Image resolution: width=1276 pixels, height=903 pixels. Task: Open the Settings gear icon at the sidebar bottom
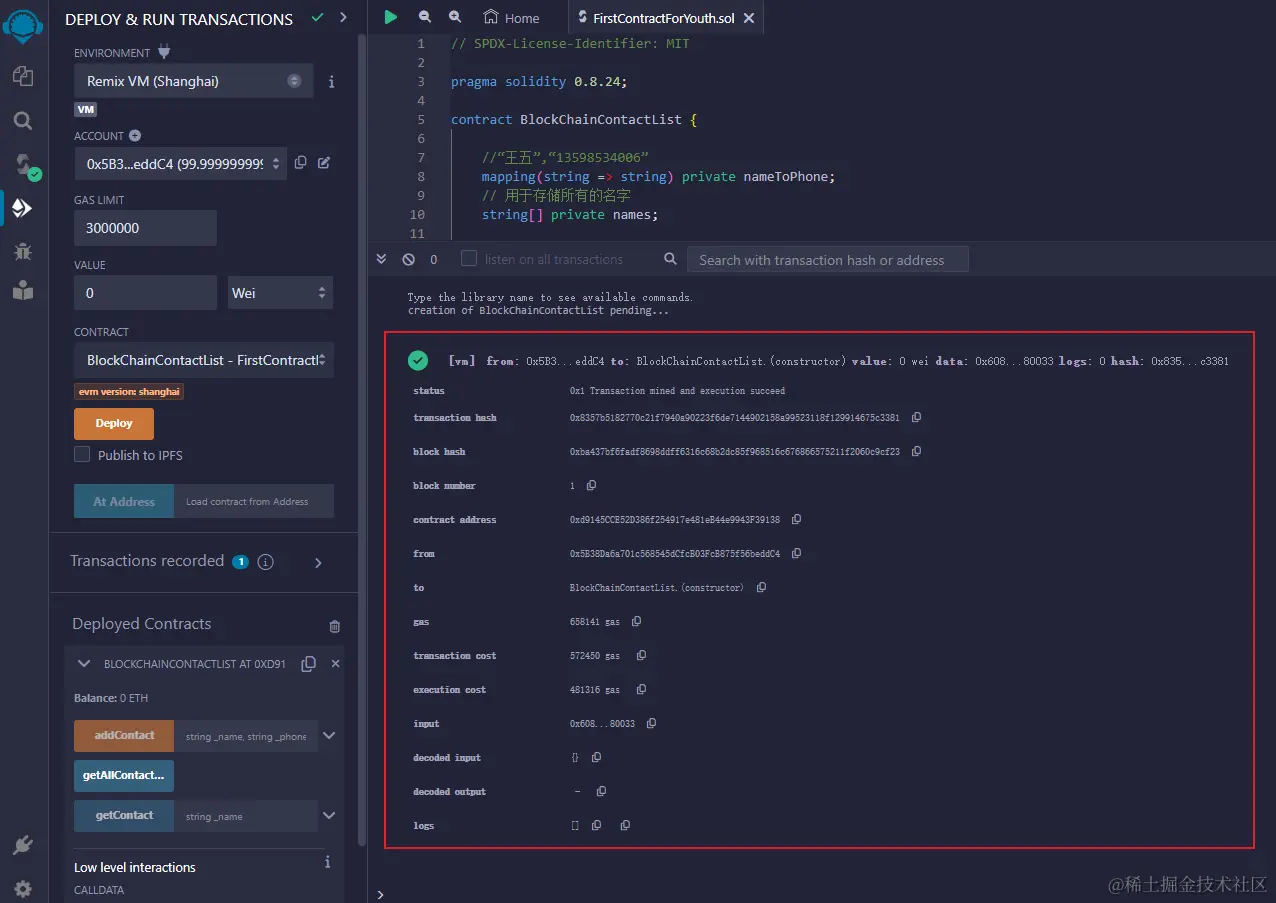point(23,888)
